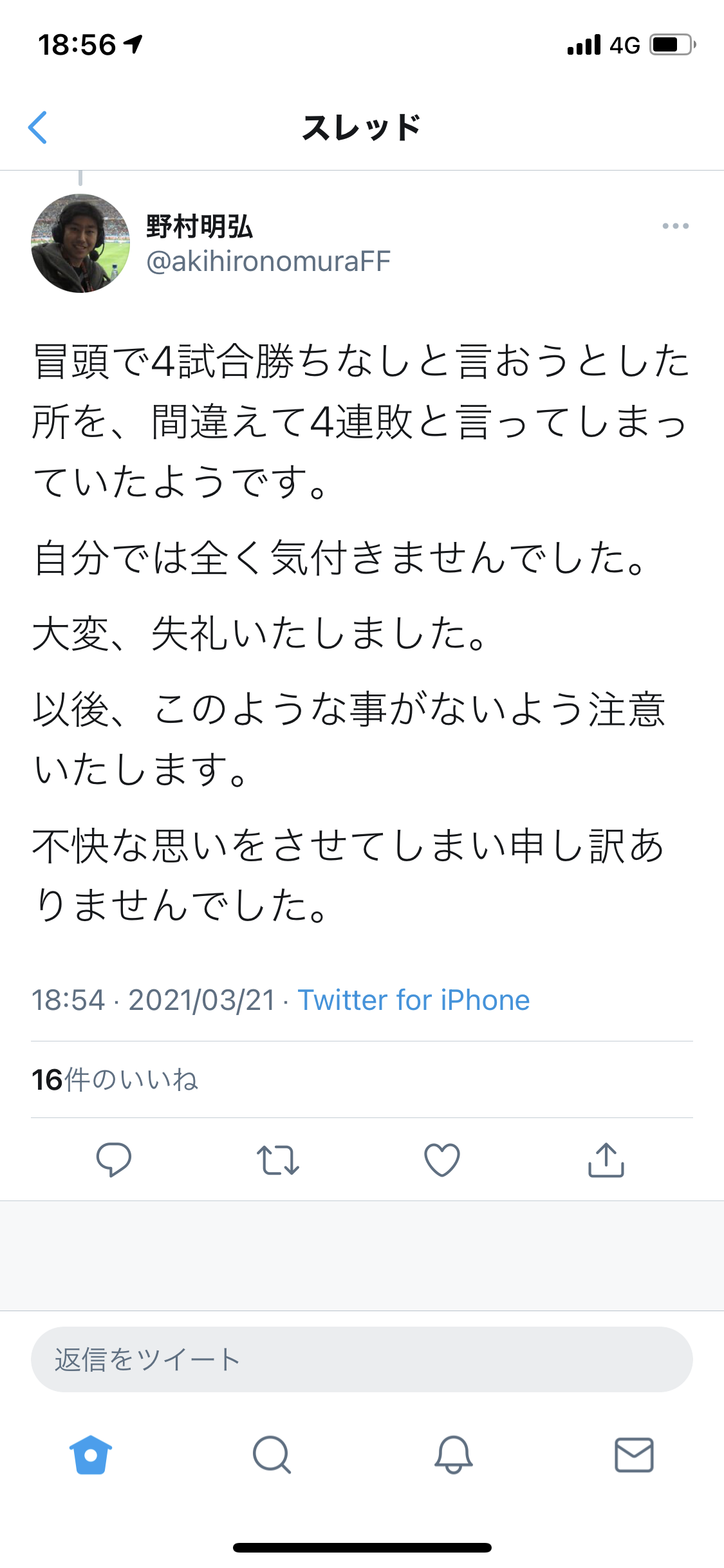Open the Search tab magnifier icon
This screenshot has height=1568, width=724.
tap(272, 1455)
